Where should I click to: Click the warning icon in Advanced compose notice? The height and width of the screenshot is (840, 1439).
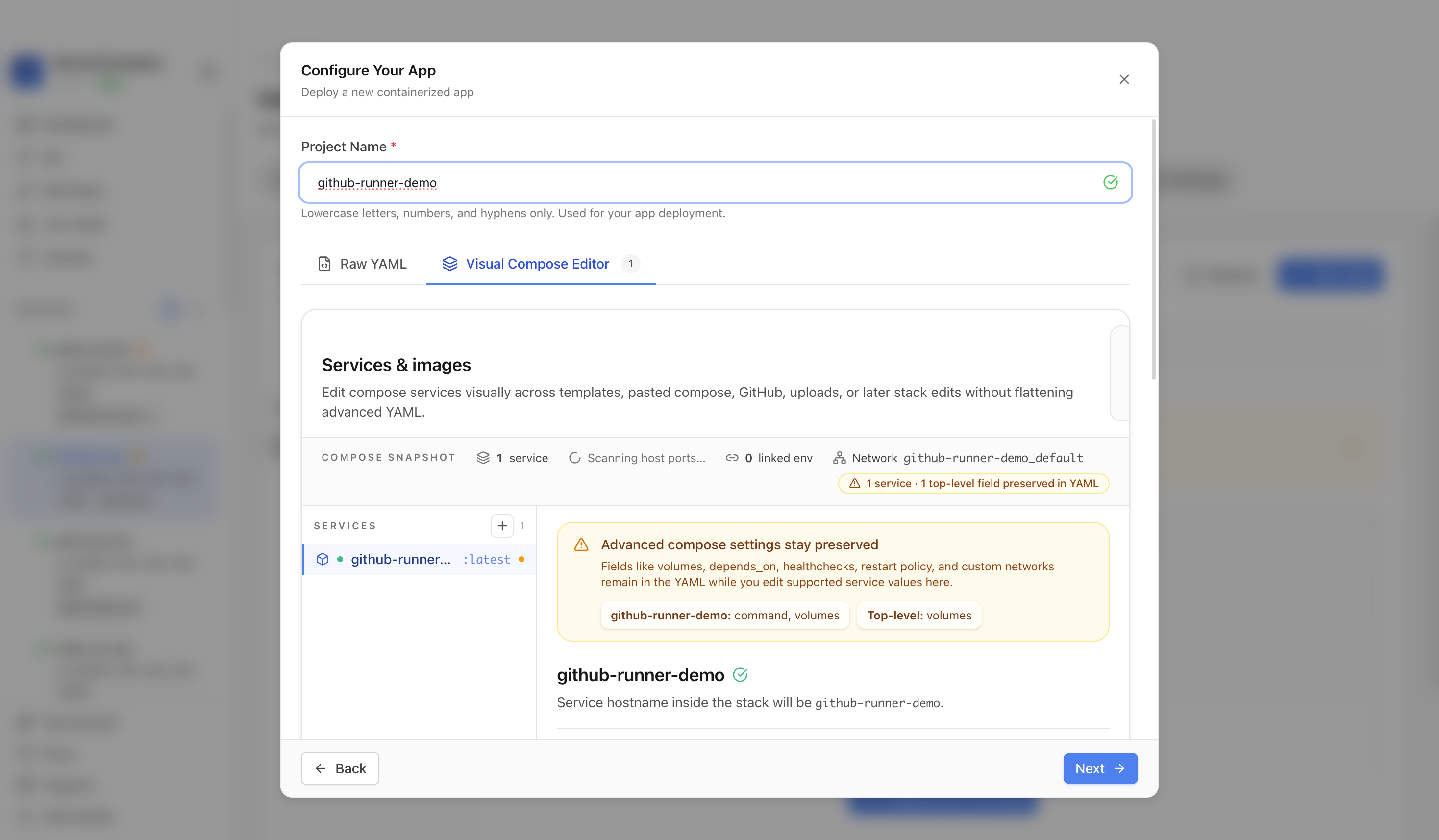(581, 545)
